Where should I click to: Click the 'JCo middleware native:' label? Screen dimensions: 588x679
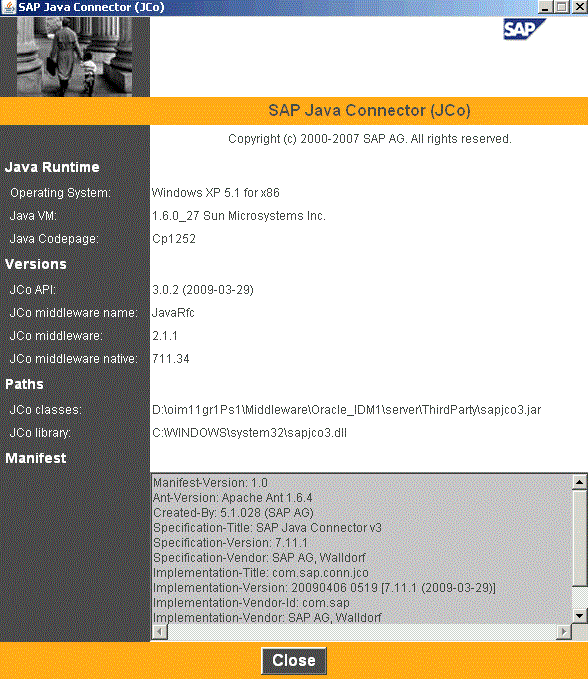[73, 359]
